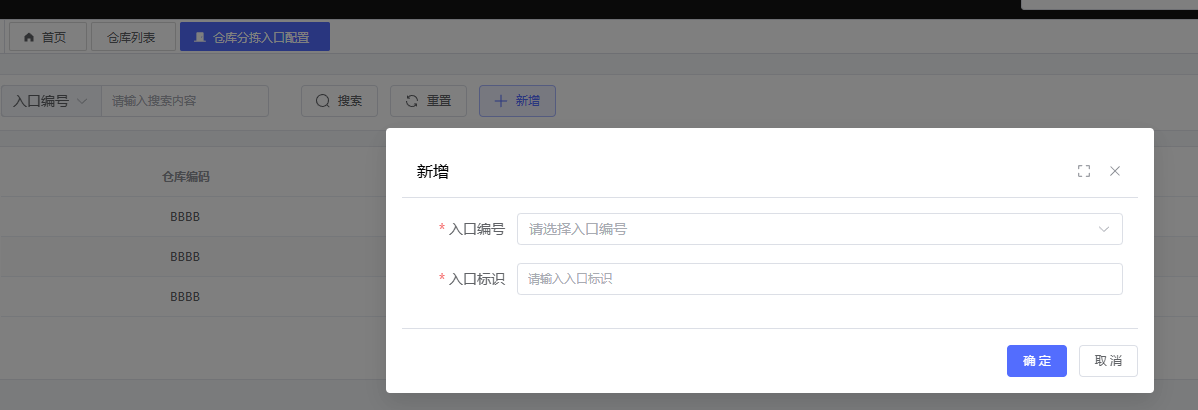Open the 入口编号 search type dropdown
1198x410 pixels.
tap(51, 101)
